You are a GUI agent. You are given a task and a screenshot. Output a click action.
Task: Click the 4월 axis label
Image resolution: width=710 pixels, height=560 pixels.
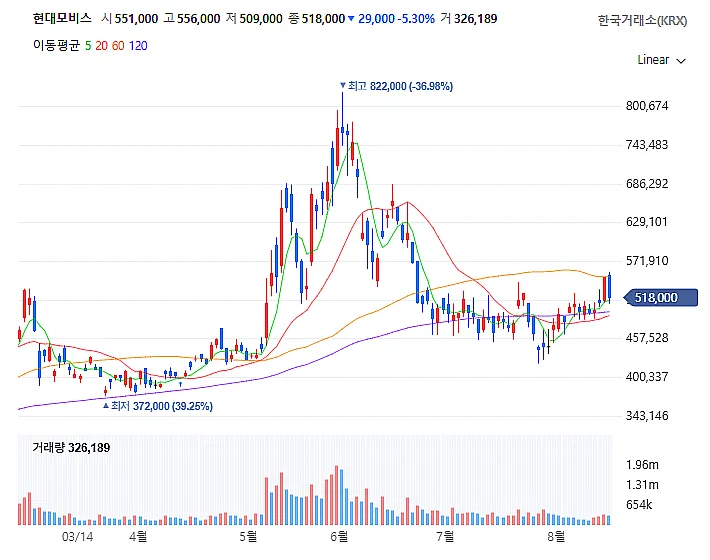click(x=138, y=537)
